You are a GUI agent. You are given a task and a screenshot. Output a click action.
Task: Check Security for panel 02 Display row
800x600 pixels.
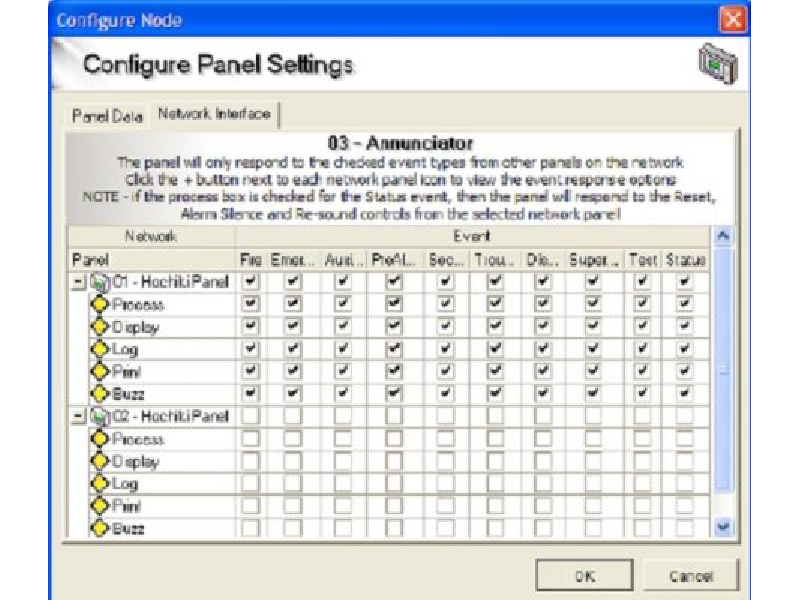pyautogui.click(x=445, y=461)
